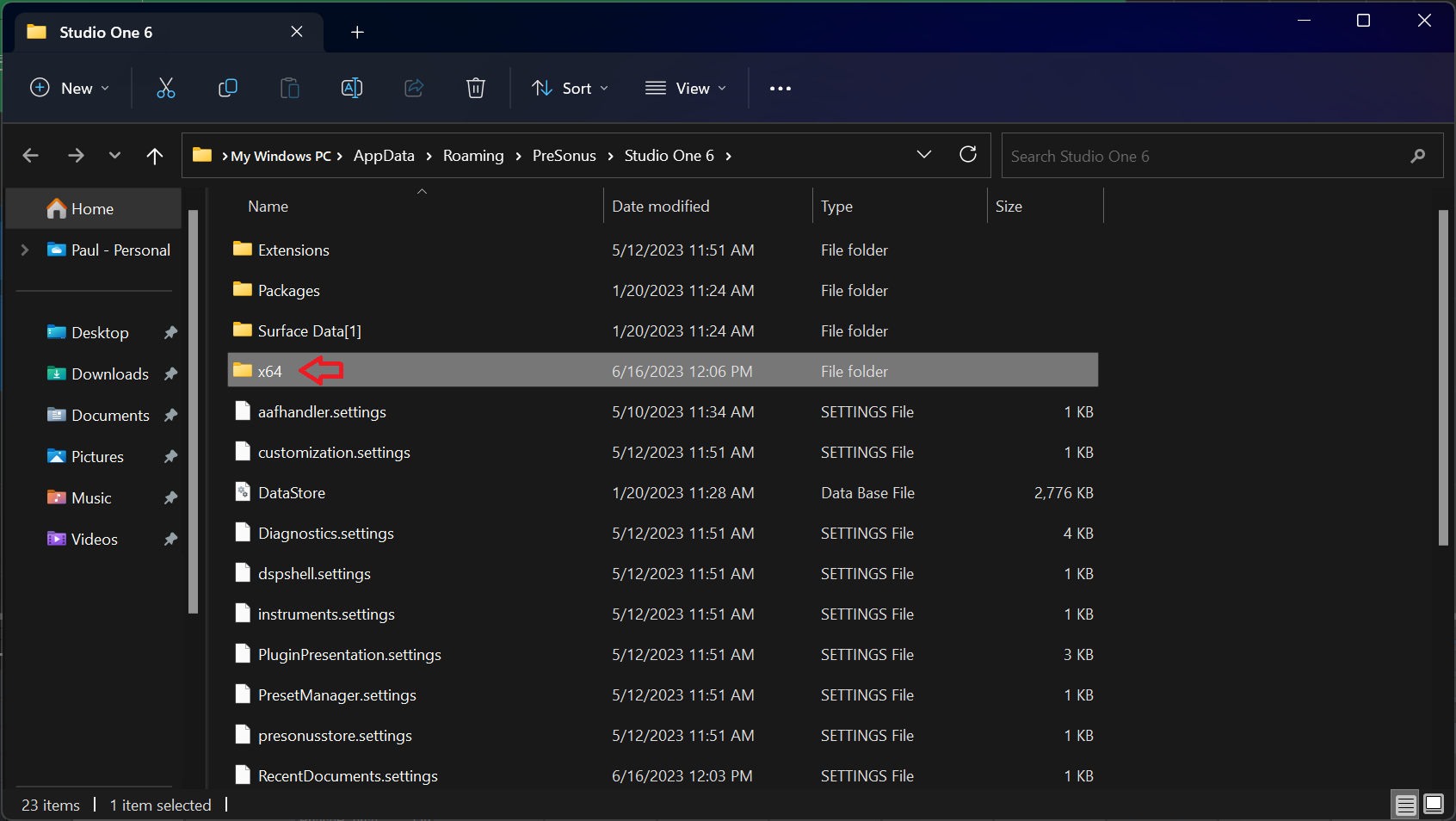The image size is (1456, 821).
Task: Click the Share icon in toolbar
Action: click(414, 88)
